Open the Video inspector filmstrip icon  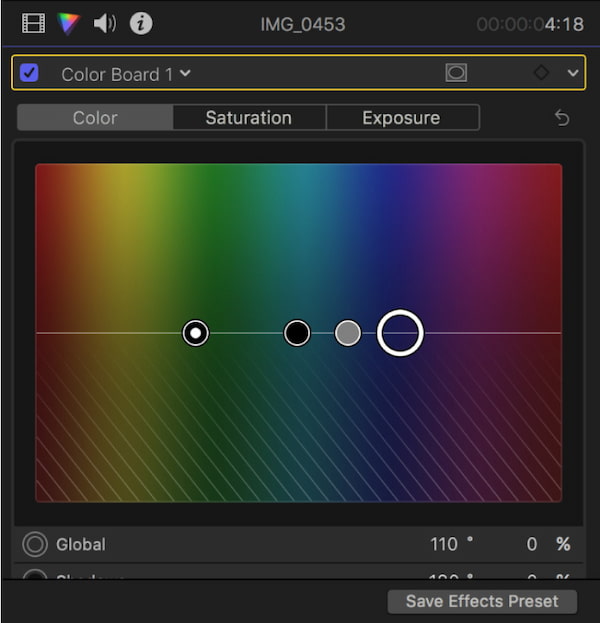pos(33,23)
